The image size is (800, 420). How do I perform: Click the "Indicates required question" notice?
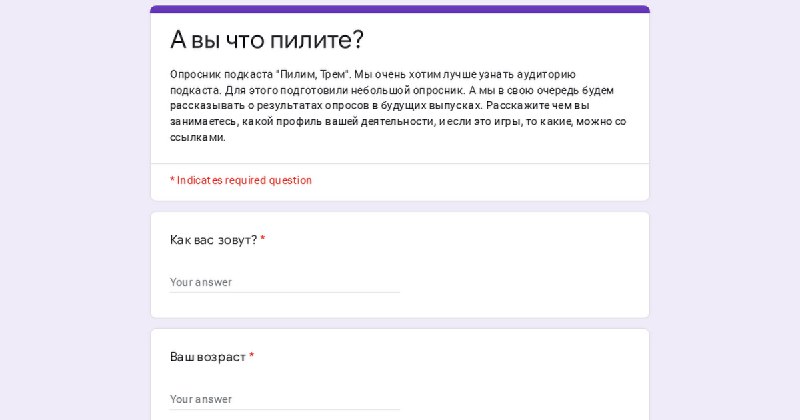(x=241, y=180)
